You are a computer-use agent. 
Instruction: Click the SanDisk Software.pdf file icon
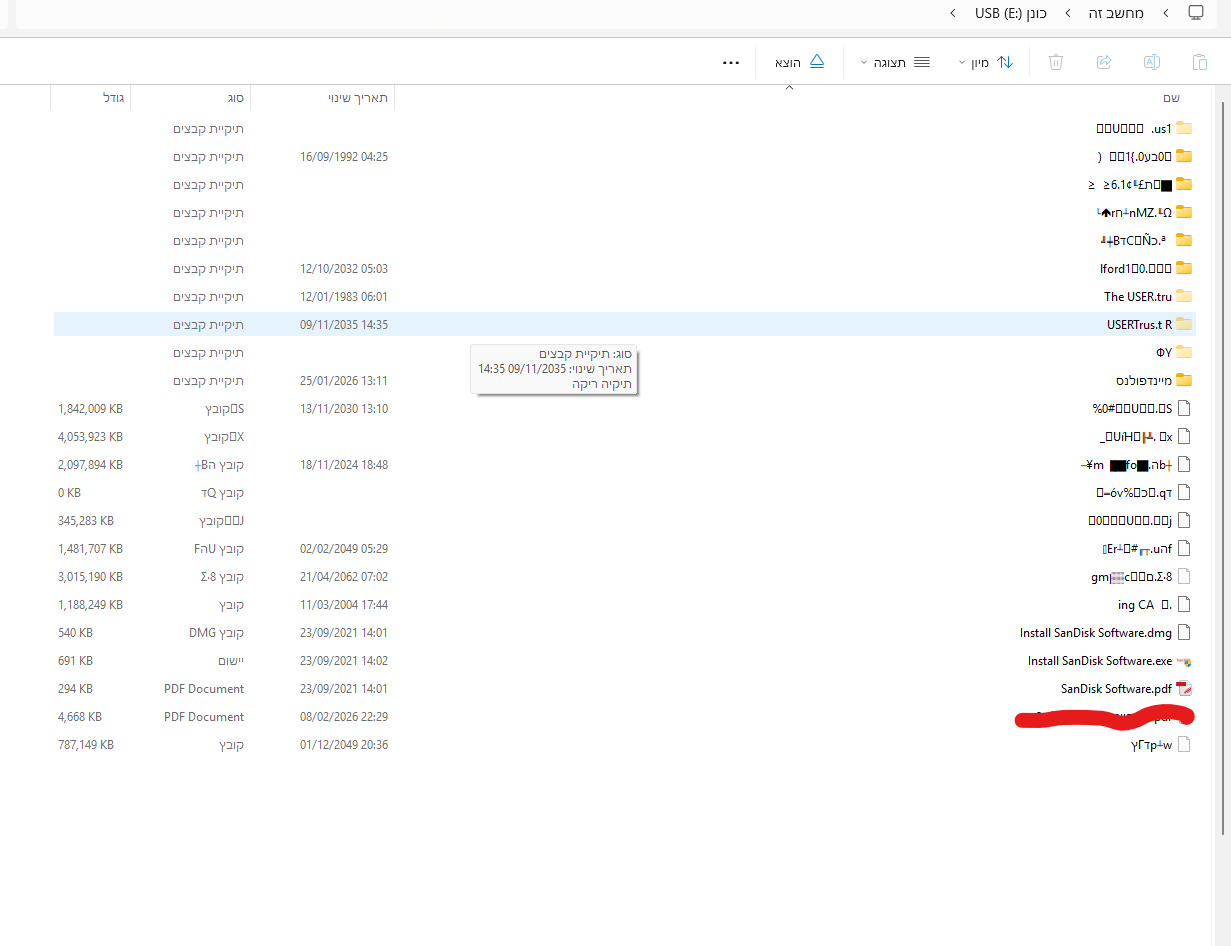pyautogui.click(x=1185, y=689)
